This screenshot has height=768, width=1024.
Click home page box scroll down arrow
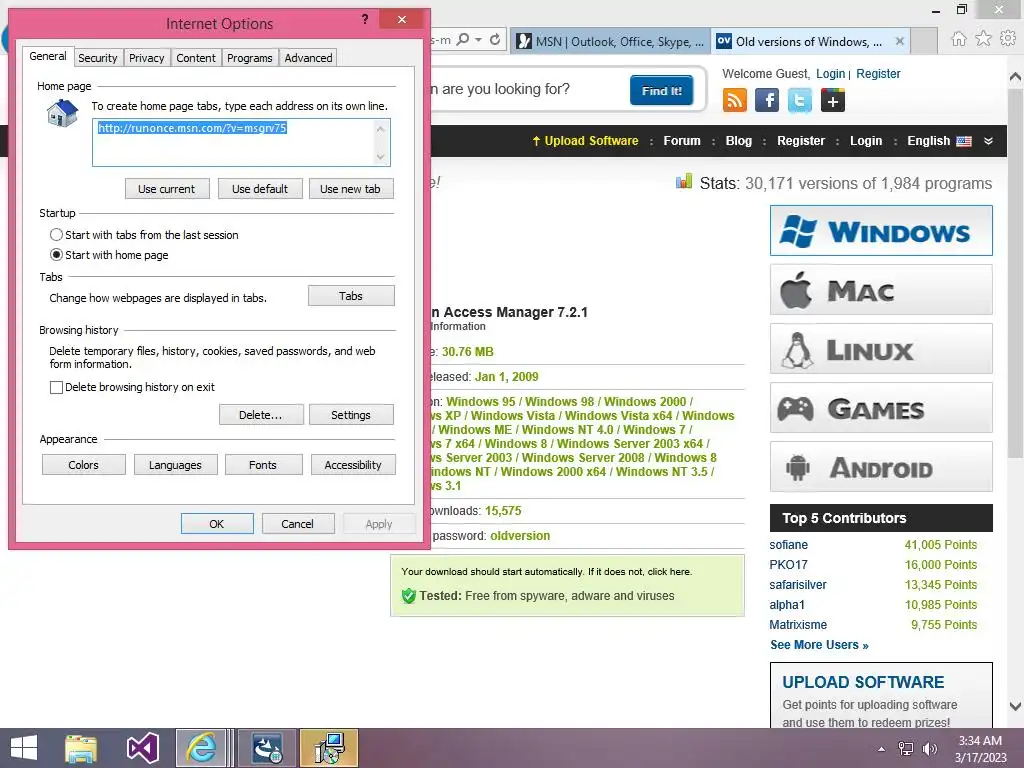[x=381, y=157]
